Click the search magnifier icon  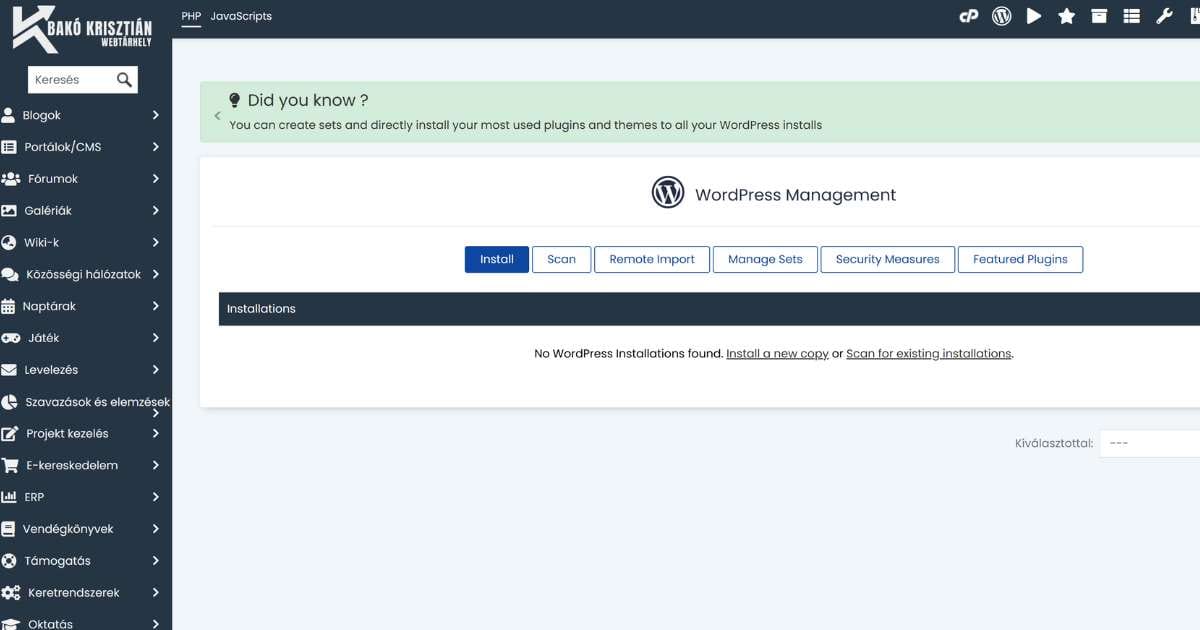coord(124,80)
